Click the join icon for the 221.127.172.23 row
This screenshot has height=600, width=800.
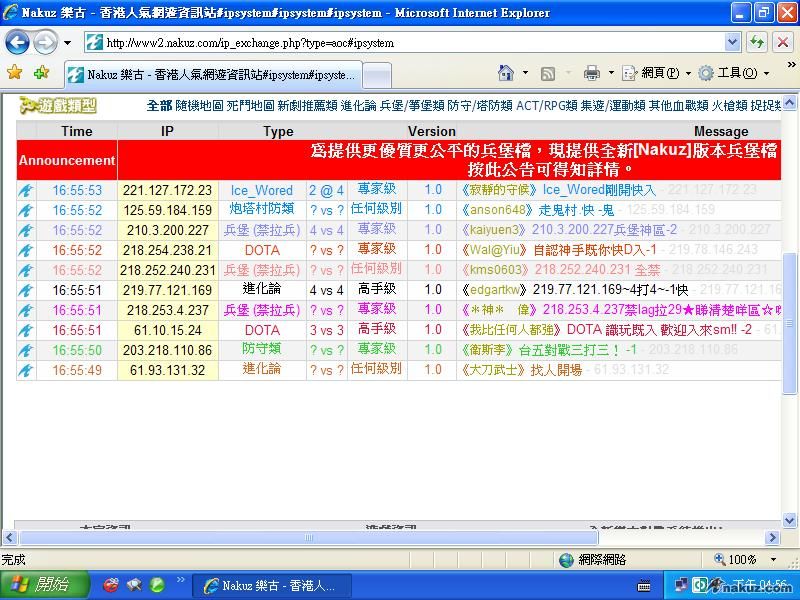pos(26,190)
